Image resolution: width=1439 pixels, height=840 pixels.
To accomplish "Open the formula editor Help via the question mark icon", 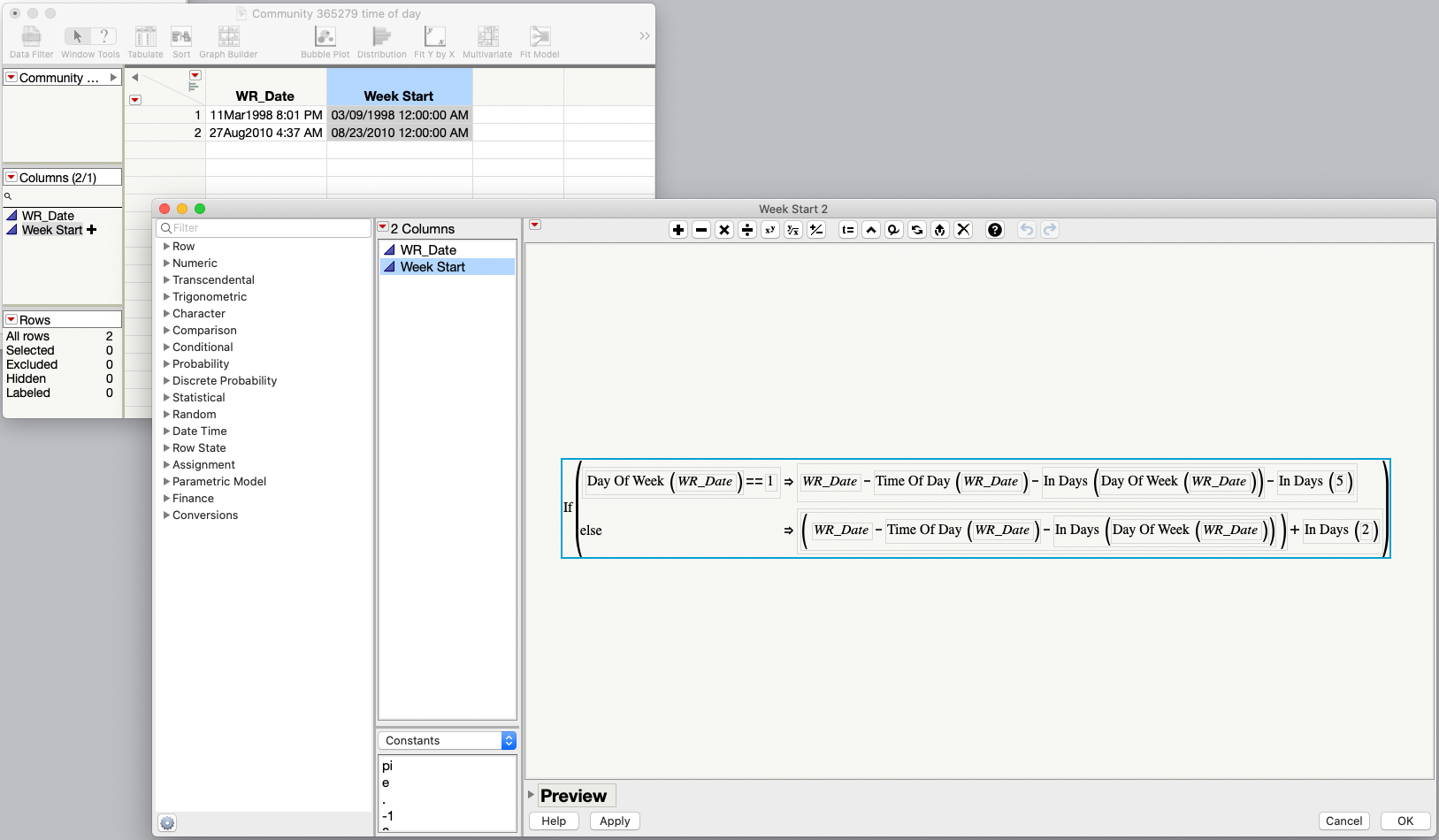I will click(x=995, y=229).
